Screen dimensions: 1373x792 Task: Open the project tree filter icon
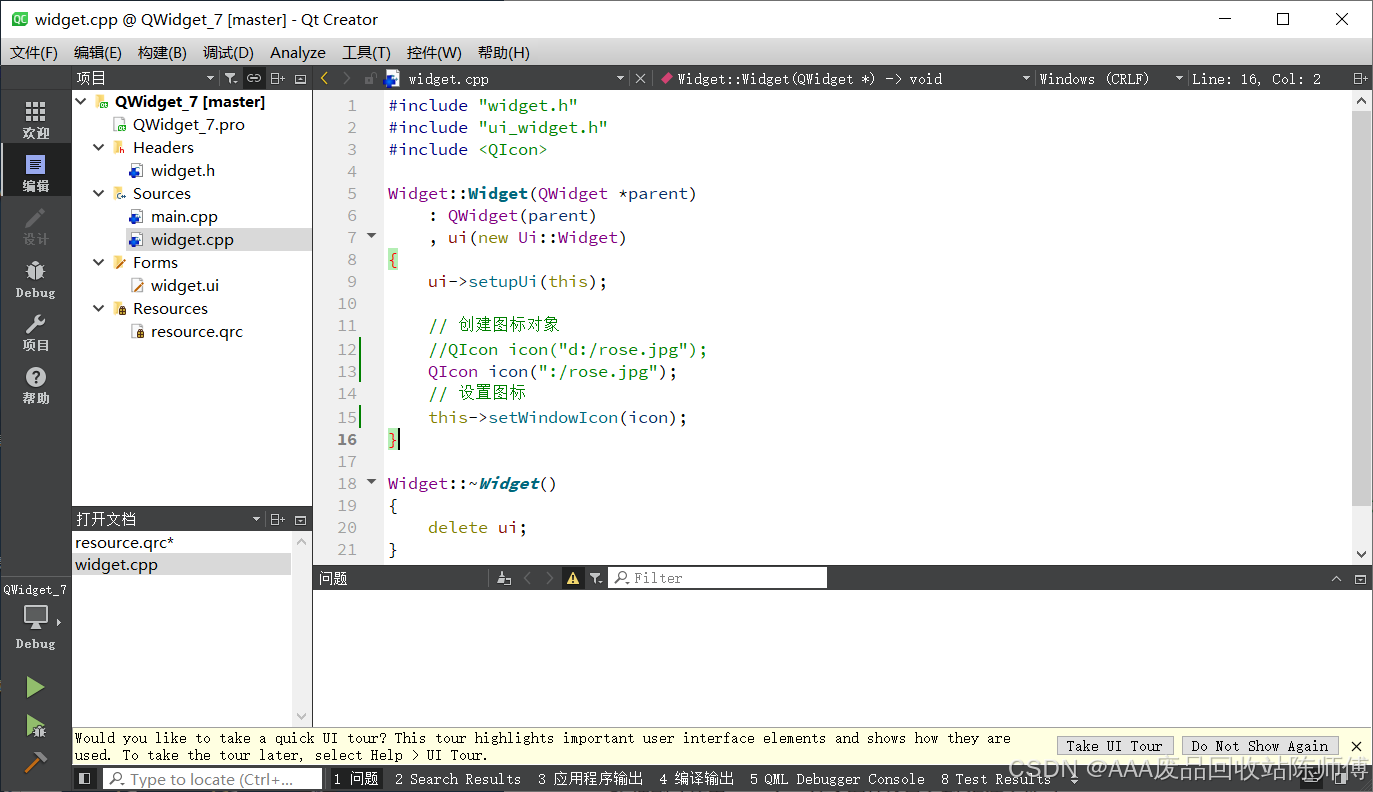230,78
